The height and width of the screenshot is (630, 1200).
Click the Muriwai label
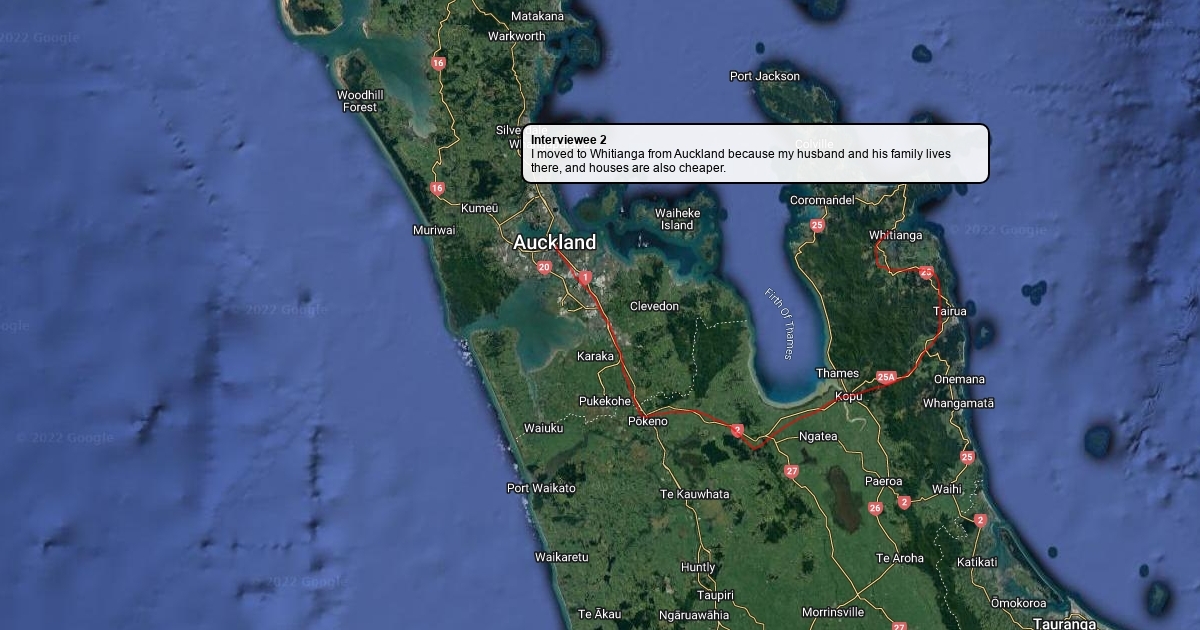pyautogui.click(x=434, y=230)
